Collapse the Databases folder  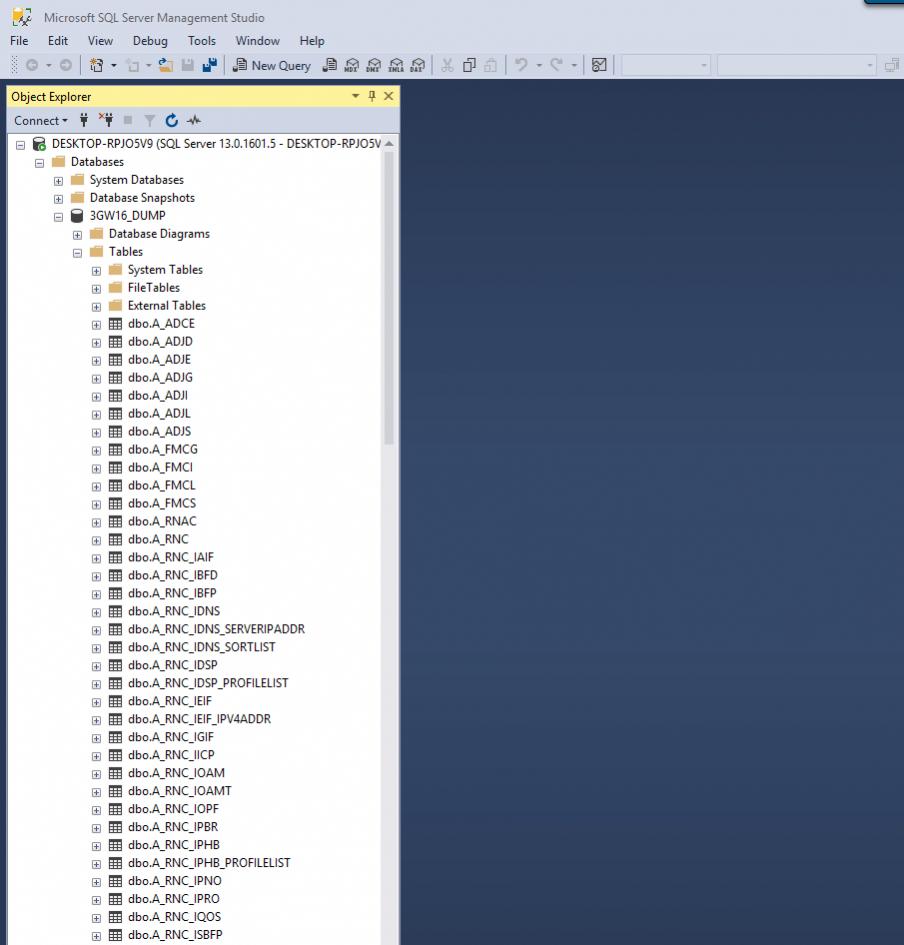click(40, 163)
